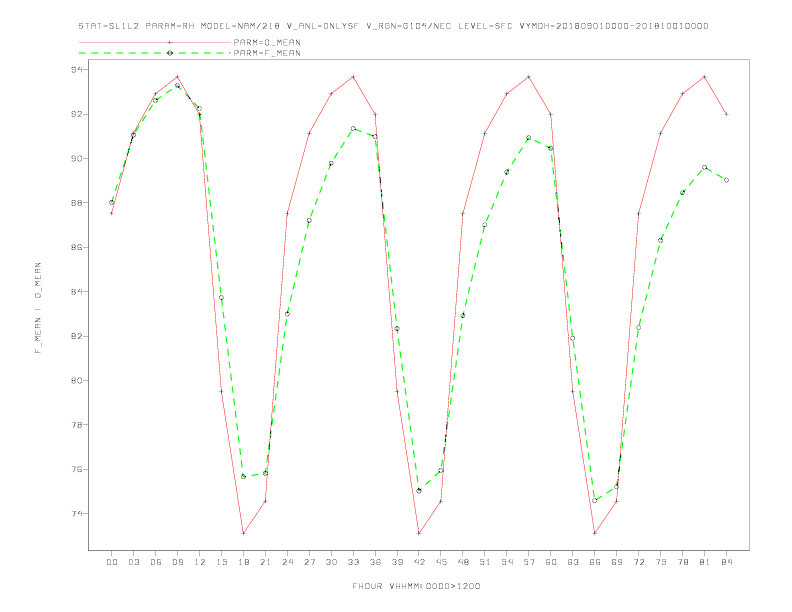The image size is (792, 612).
Task: Click the VYMDH date range in title
Action: coord(614,26)
